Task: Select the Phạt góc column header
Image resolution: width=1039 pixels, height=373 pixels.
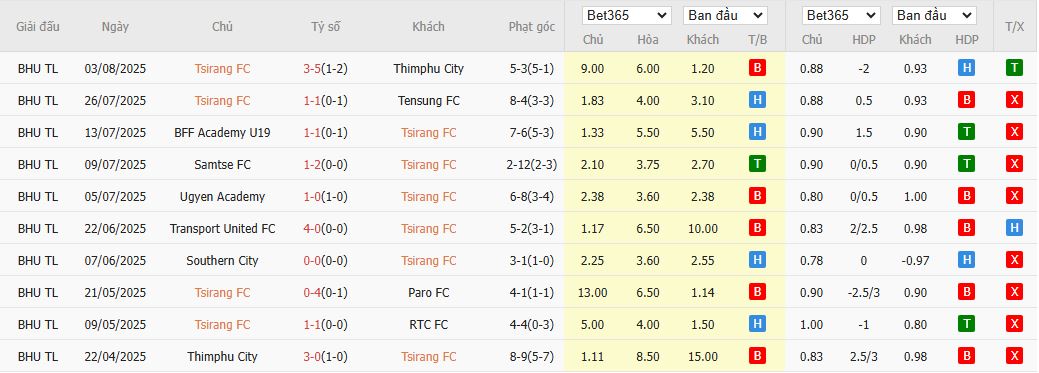Action: 531,27
